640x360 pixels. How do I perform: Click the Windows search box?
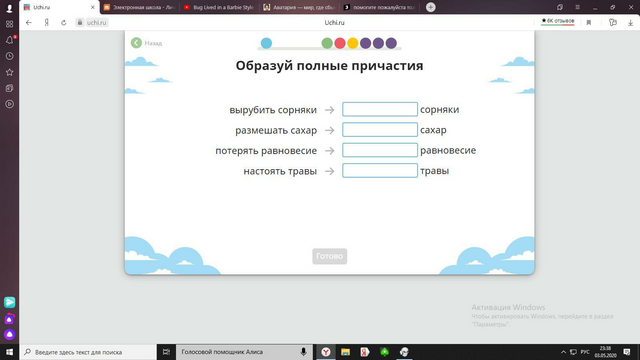(x=88, y=352)
